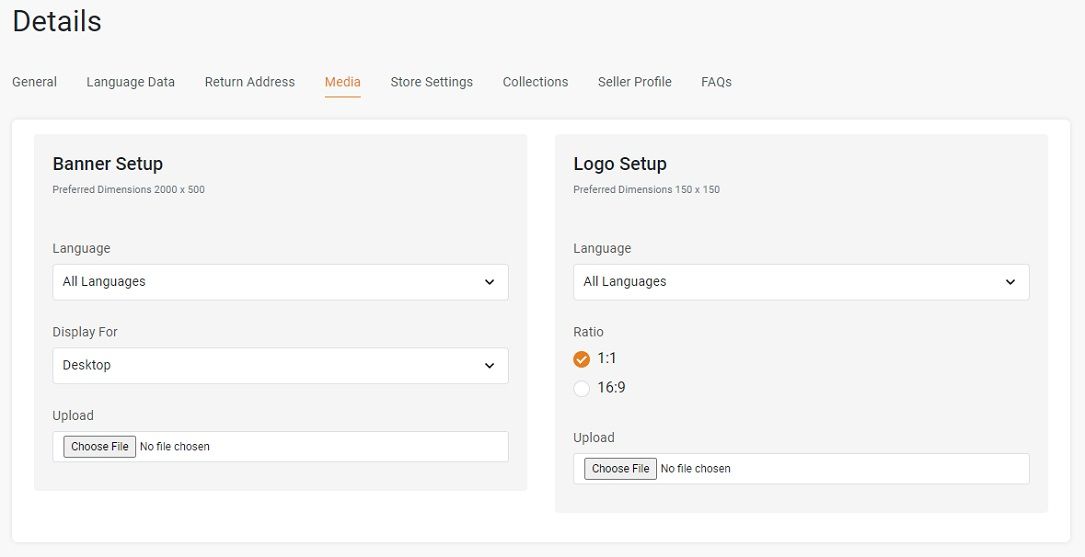Click the chevron arrow in Logo Language field
1085x557 pixels.
point(1010,282)
